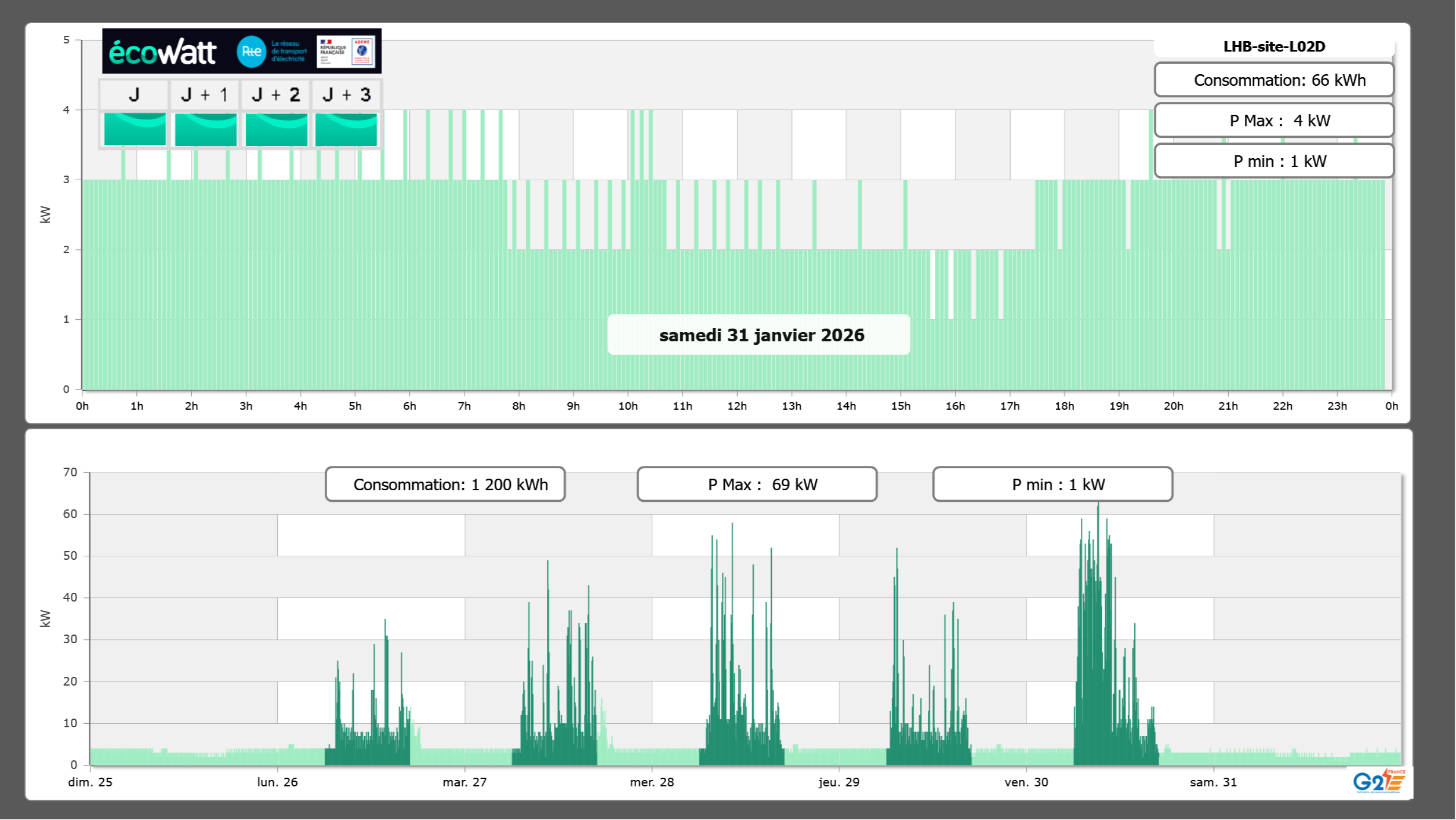Open the J + 1 forecast tab

tap(205, 94)
